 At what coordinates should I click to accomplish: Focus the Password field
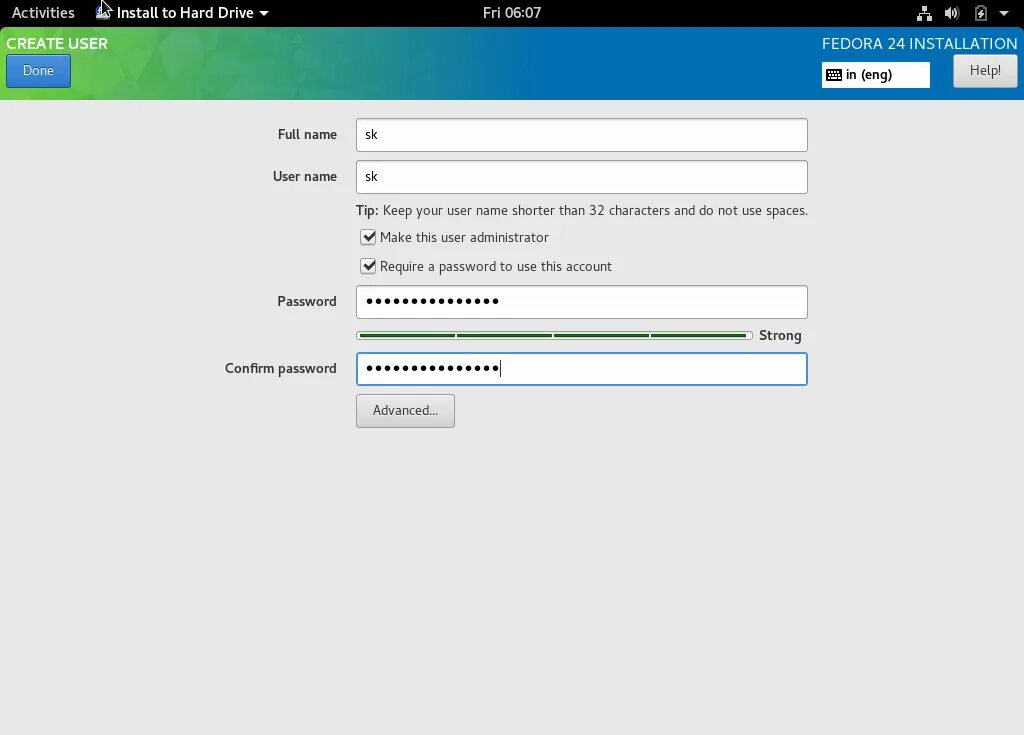point(581,302)
